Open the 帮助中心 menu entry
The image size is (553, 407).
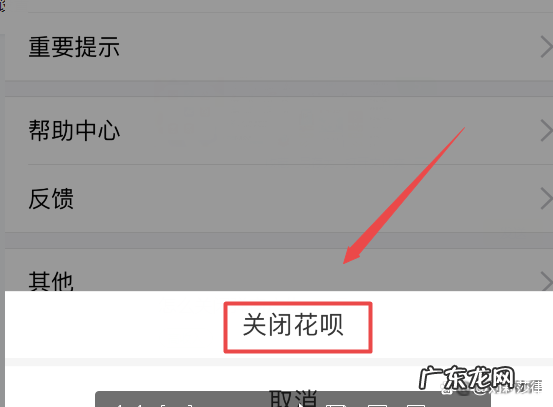(x=279, y=130)
